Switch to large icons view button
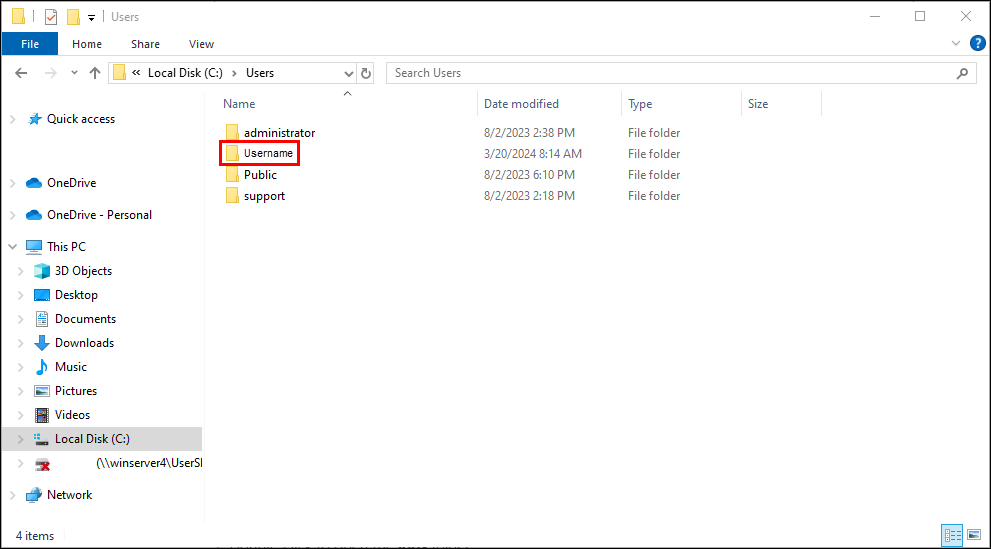The image size is (991, 549). coord(974,535)
